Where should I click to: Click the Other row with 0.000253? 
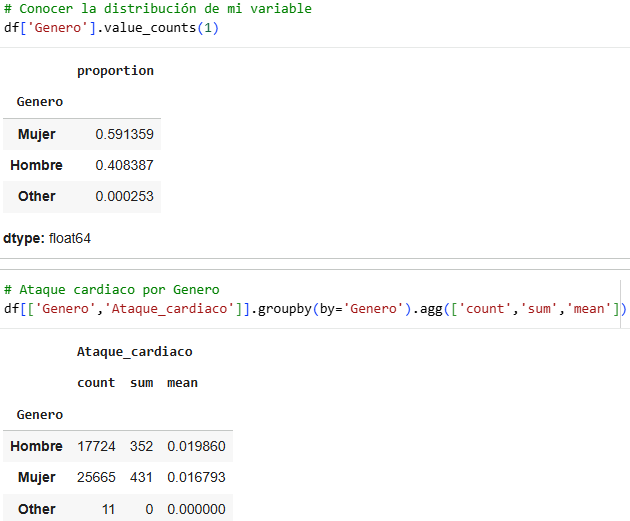82,196
